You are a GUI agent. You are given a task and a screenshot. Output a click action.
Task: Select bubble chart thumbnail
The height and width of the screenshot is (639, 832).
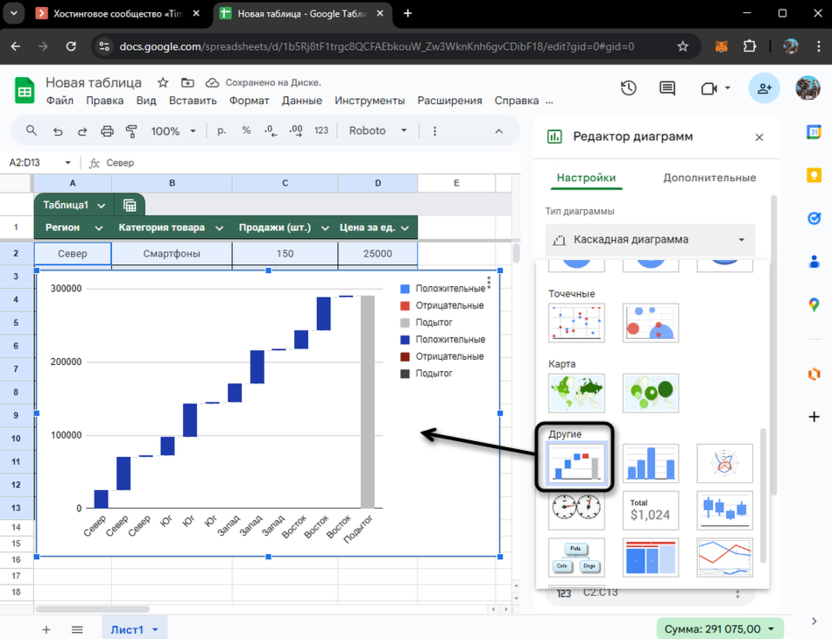click(x=651, y=323)
